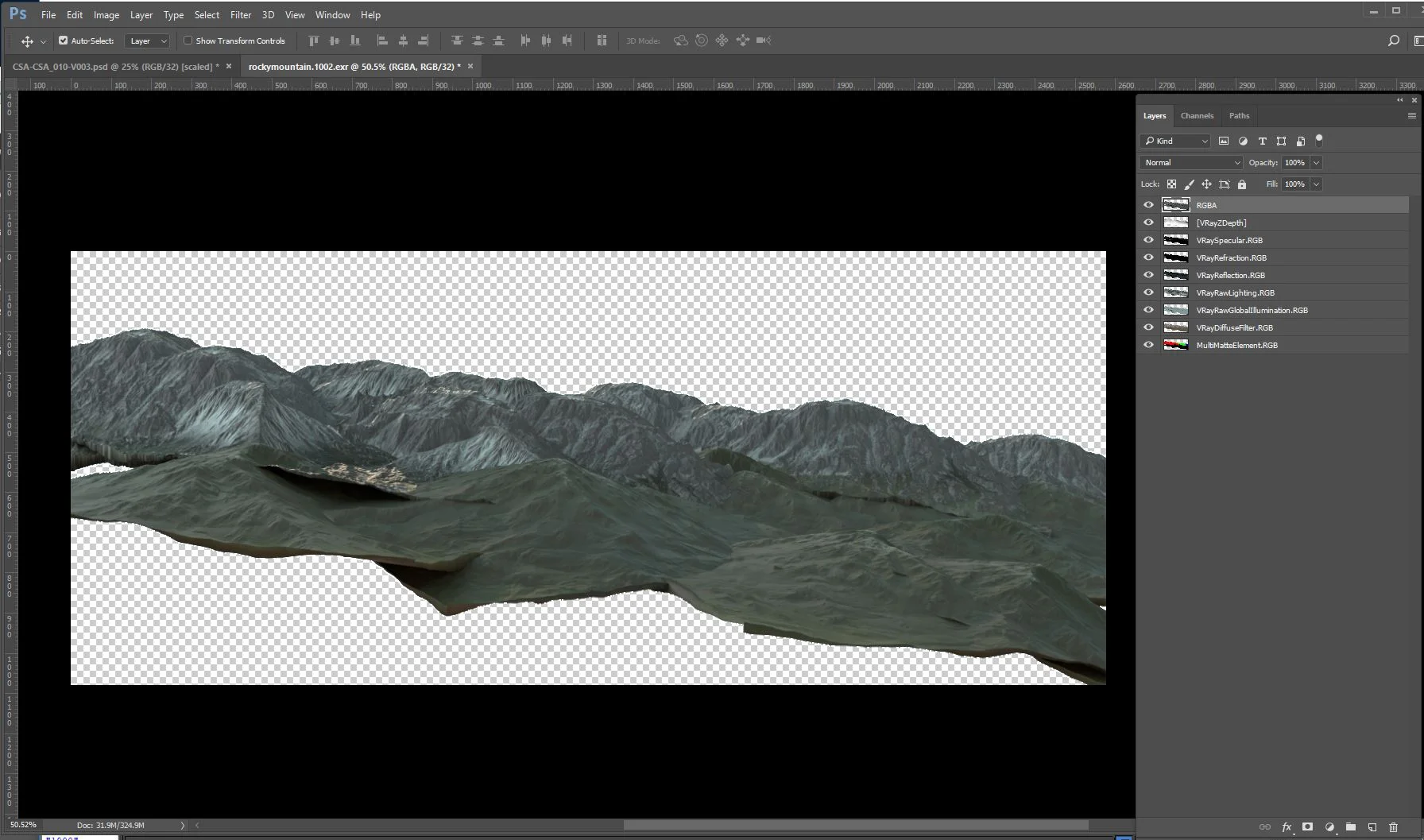Add a new layer at panel bottom

[x=1374, y=826]
